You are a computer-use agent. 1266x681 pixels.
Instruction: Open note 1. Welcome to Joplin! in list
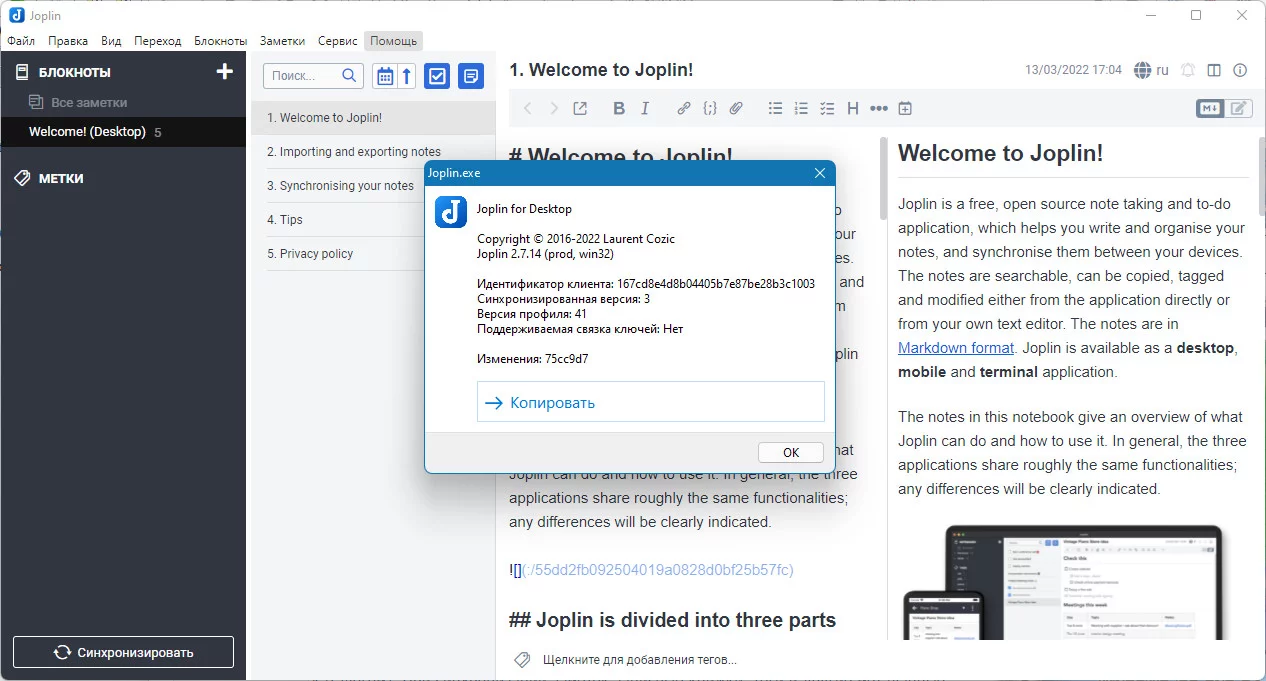tap(373, 118)
